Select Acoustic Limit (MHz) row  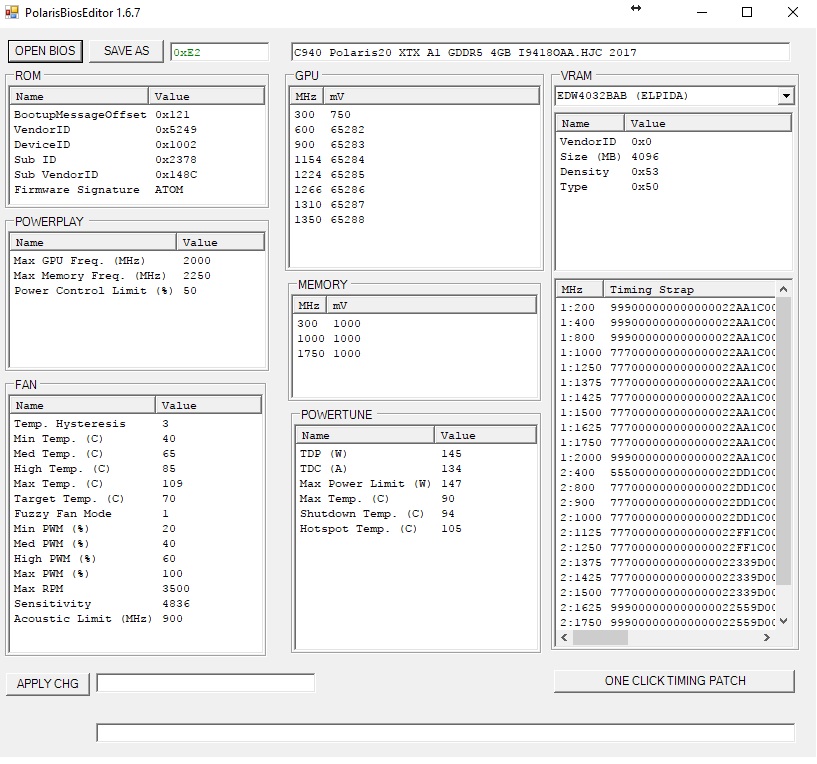coord(136,619)
